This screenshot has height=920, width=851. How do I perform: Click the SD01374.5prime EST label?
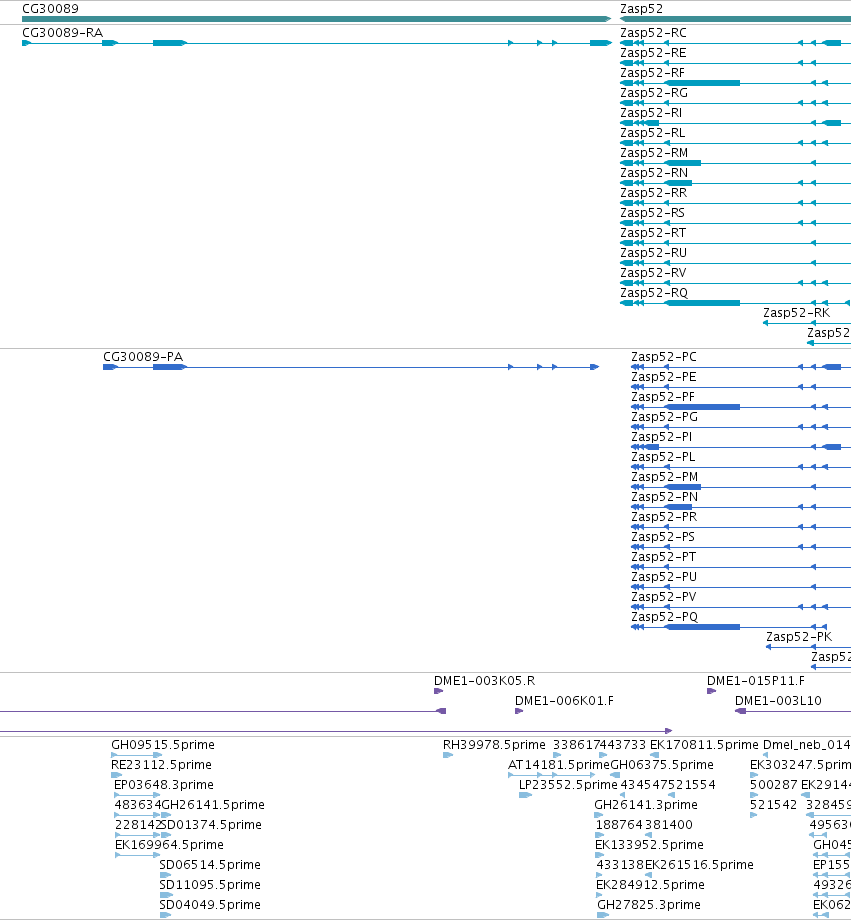211,824
